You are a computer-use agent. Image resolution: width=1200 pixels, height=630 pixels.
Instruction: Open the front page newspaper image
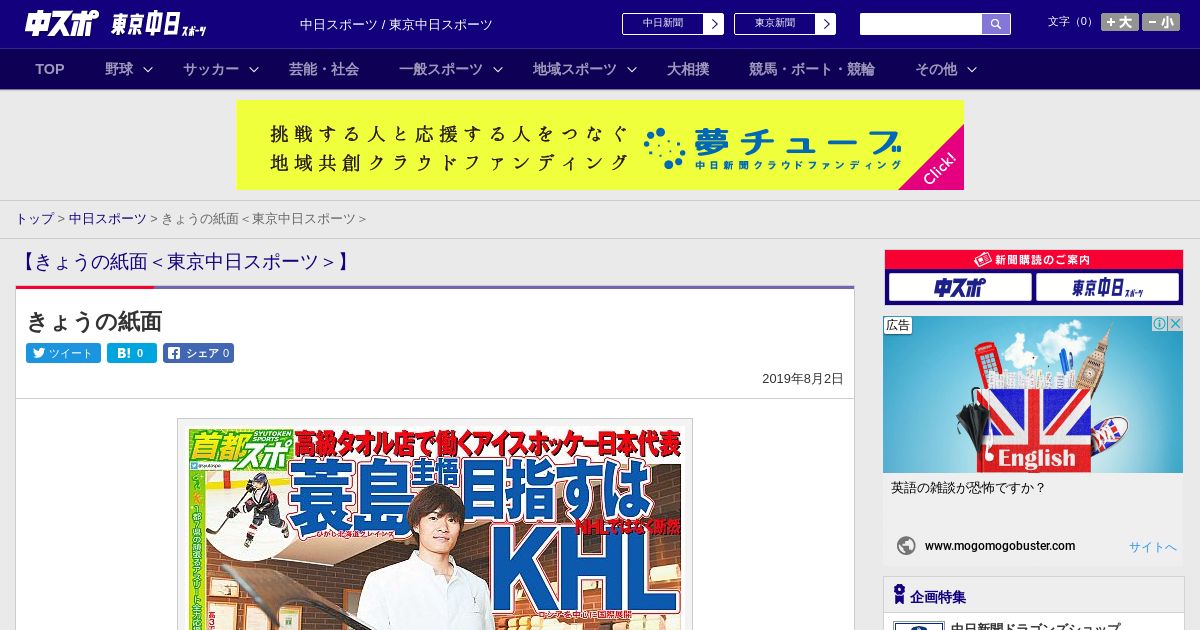point(435,525)
